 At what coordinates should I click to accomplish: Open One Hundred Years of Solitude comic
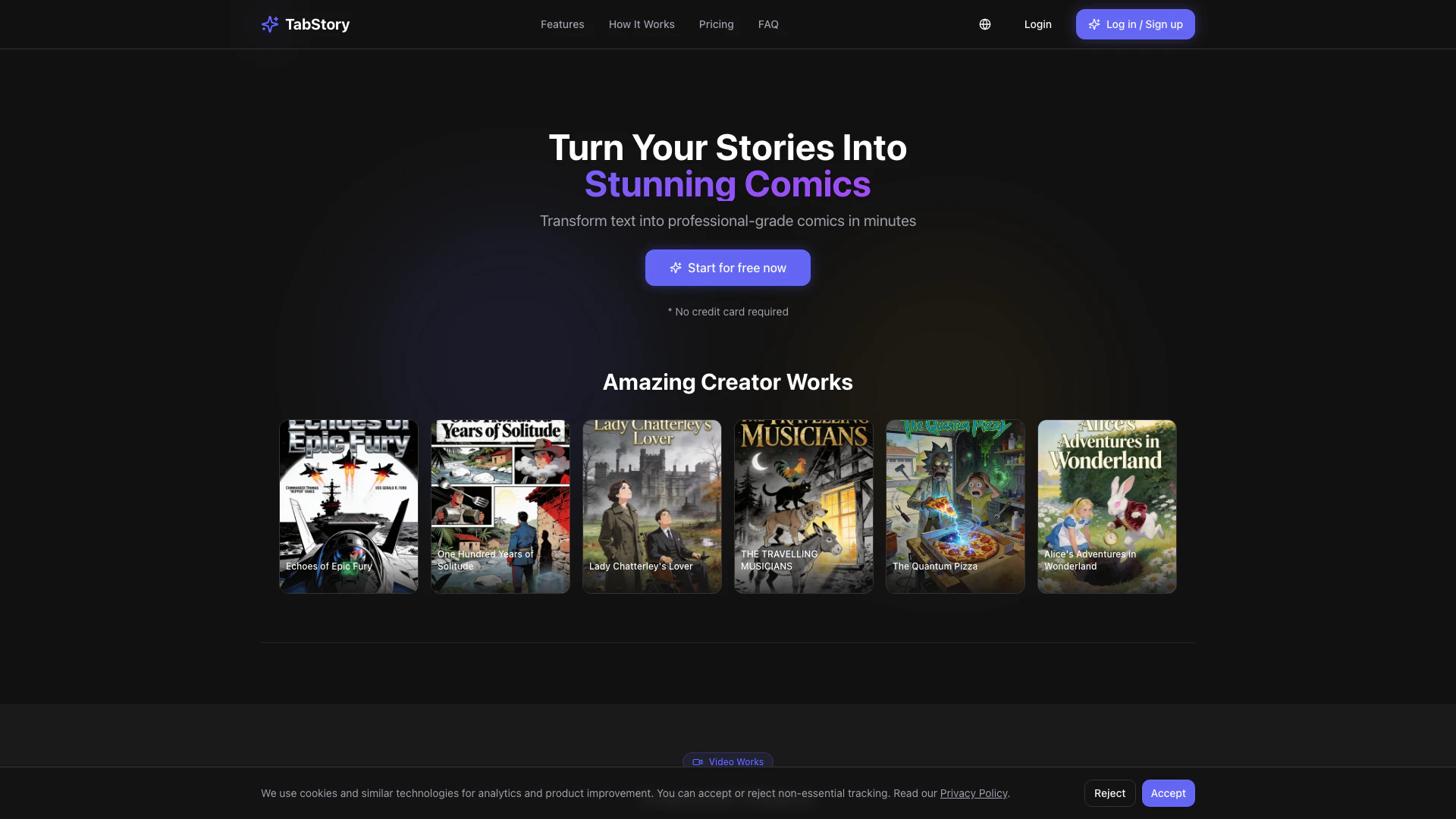(500, 506)
